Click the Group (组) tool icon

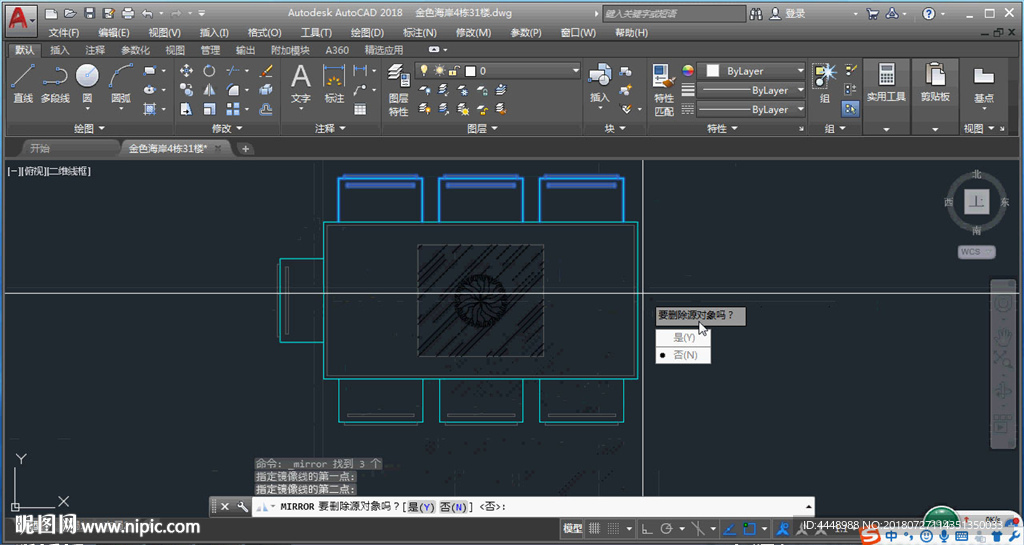point(824,84)
